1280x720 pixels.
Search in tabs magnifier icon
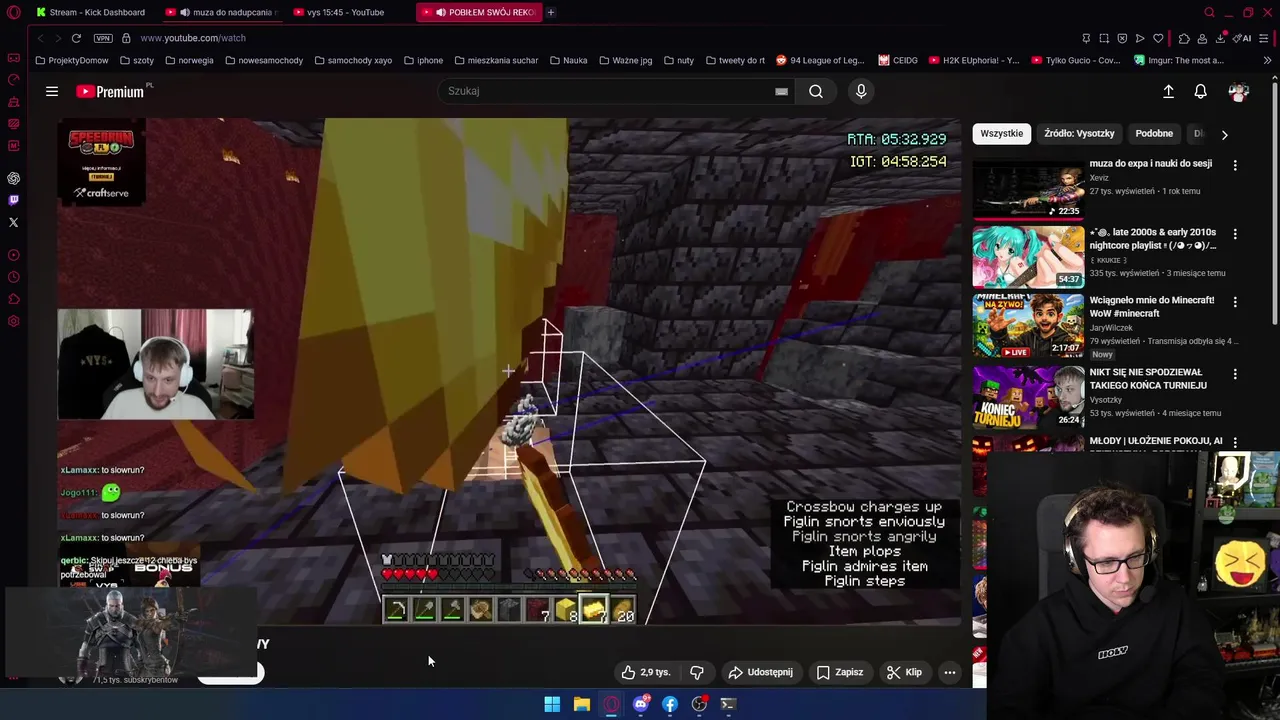(x=1209, y=12)
